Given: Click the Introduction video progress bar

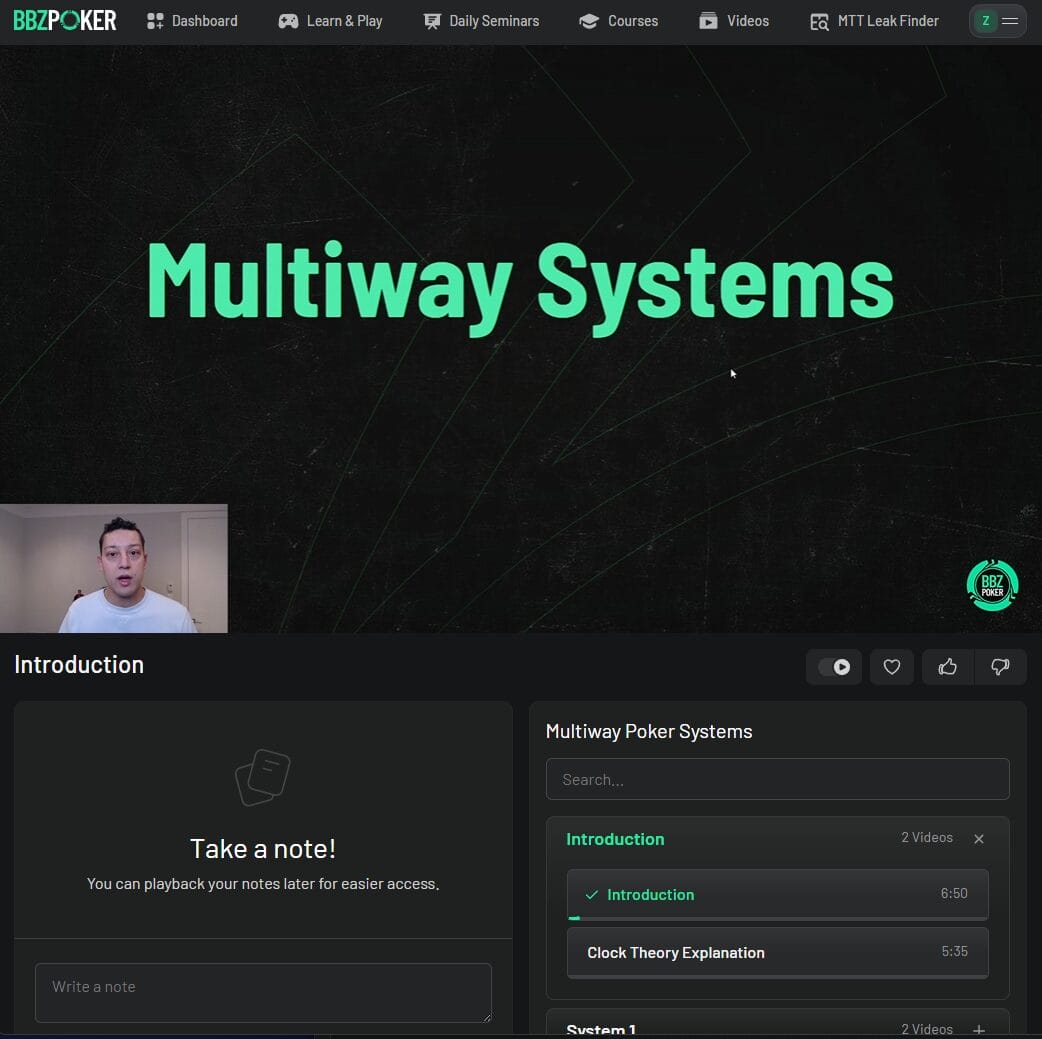Looking at the screenshot, I should point(777,917).
